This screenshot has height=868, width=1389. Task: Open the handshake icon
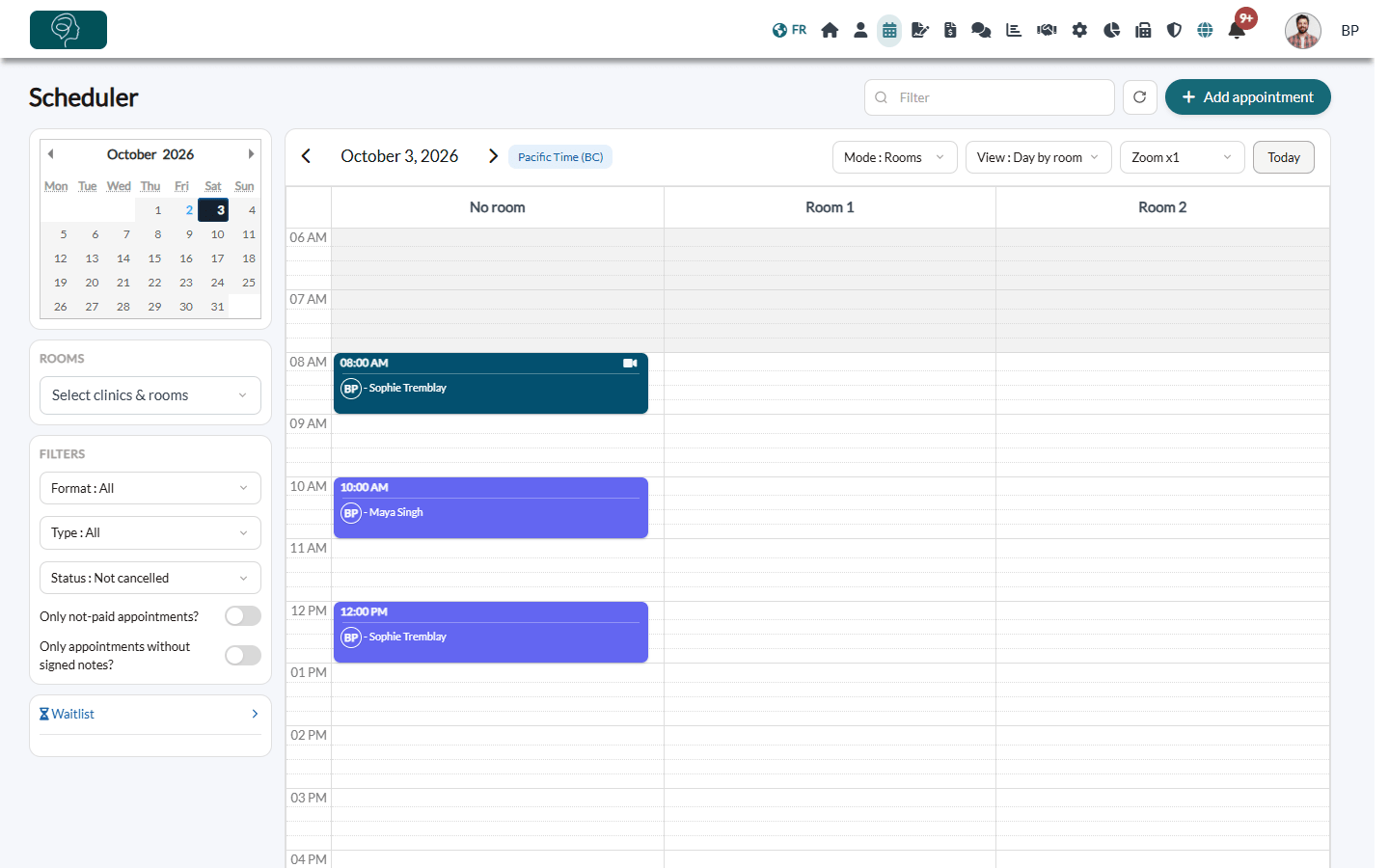click(1047, 30)
